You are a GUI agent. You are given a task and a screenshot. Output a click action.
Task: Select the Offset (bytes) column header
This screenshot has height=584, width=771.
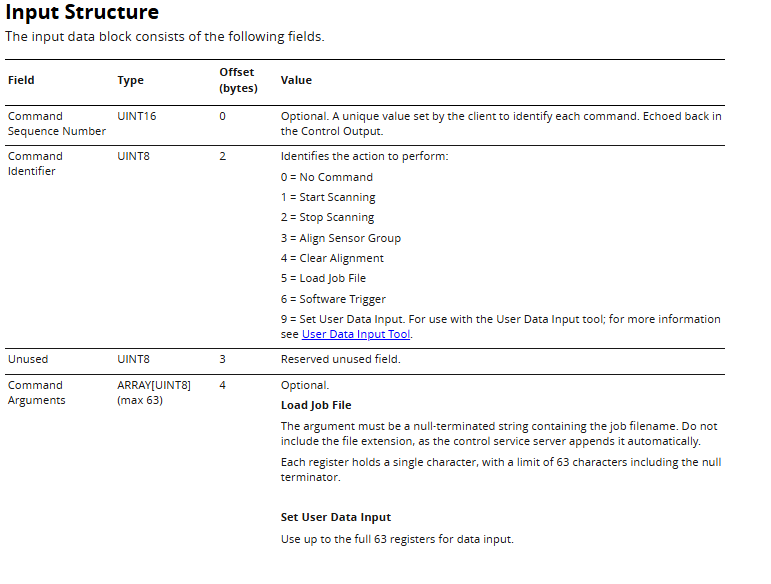(x=238, y=80)
